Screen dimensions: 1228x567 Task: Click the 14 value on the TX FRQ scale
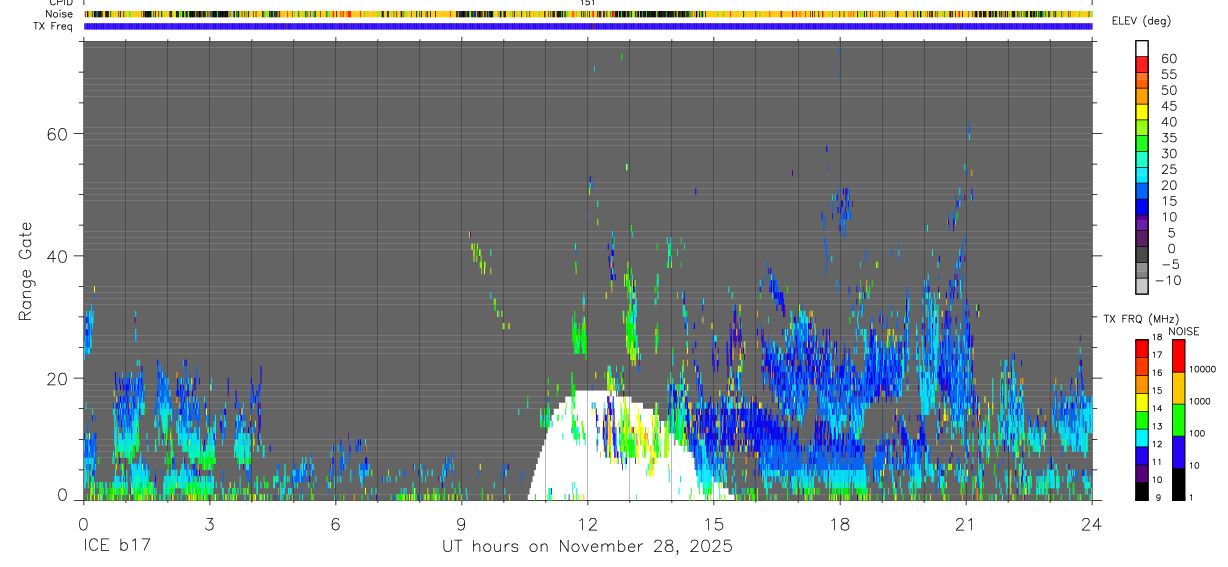pos(1157,409)
